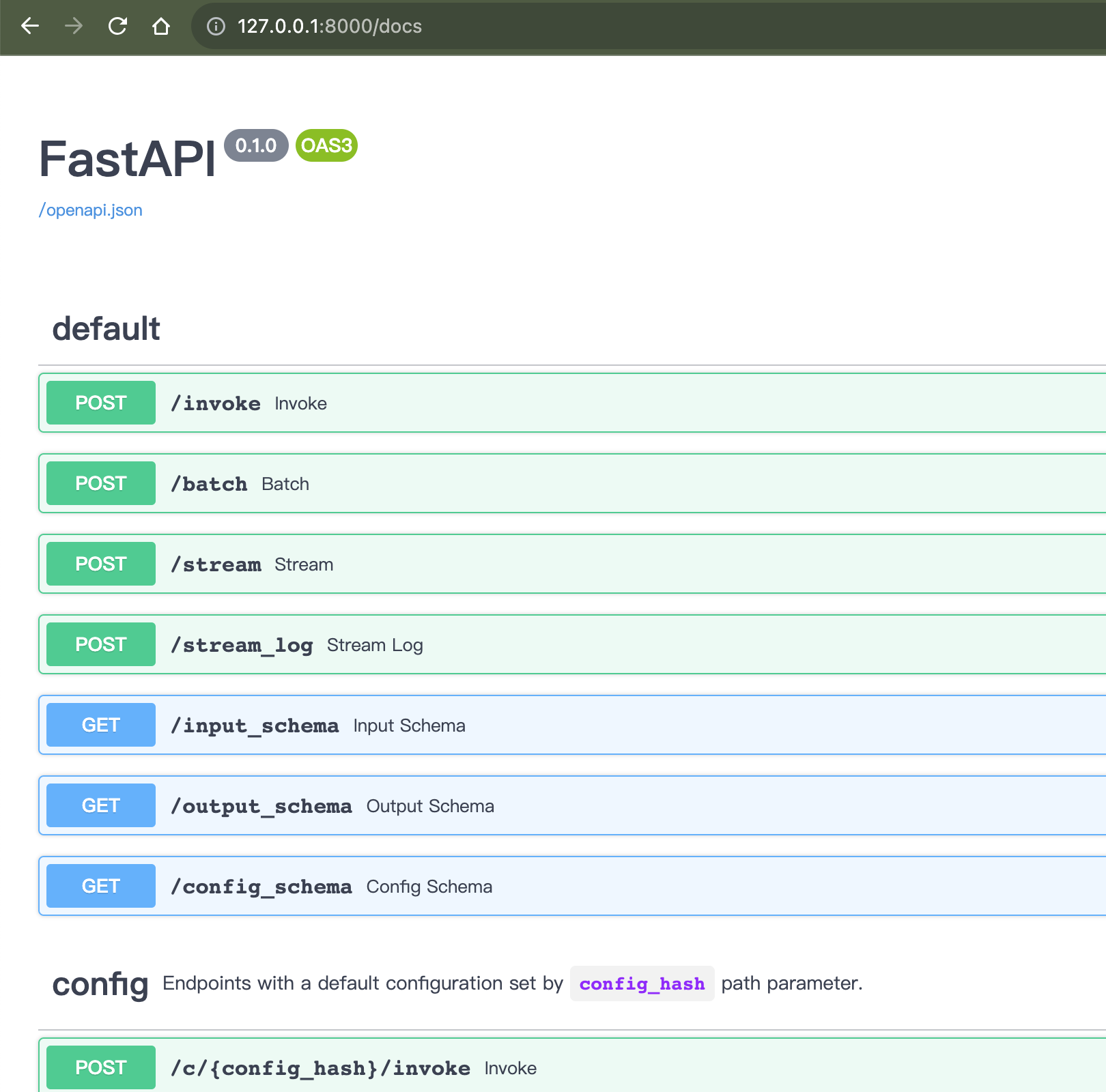The height and width of the screenshot is (1092, 1106).
Task: Click the GET badge on /input_schema
Action: tap(100, 725)
